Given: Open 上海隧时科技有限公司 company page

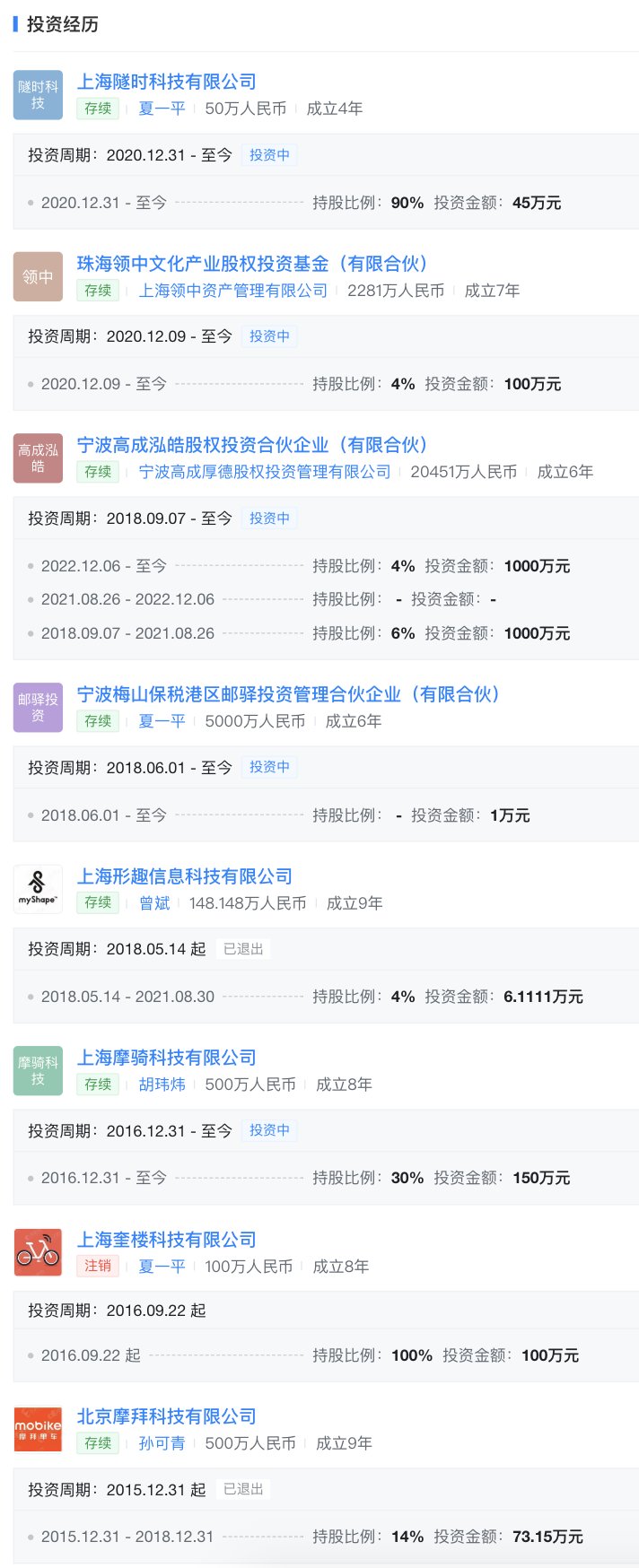Looking at the screenshot, I should click(x=167, y=82).
